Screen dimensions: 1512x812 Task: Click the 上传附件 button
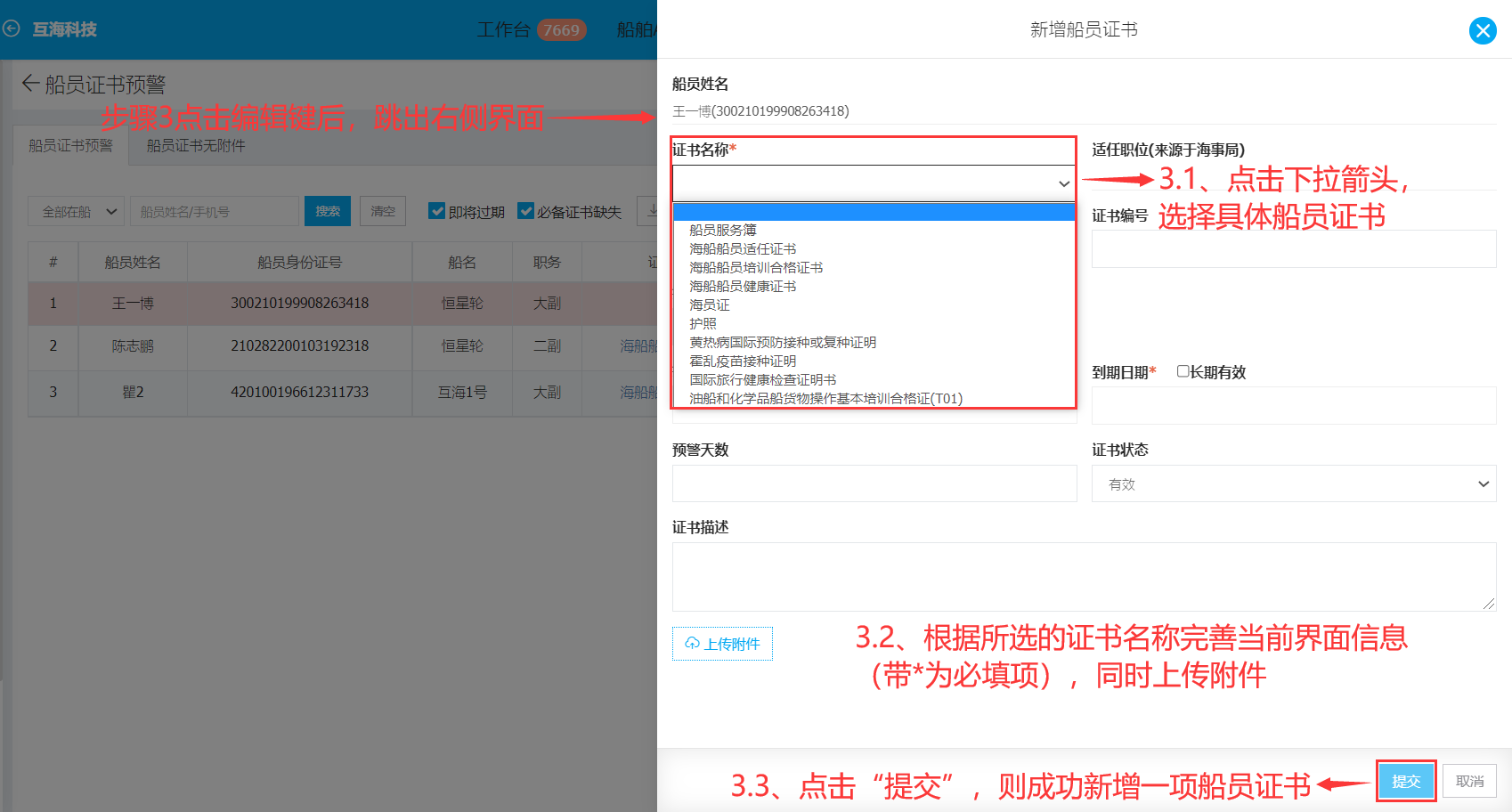[x=722, y=644]
